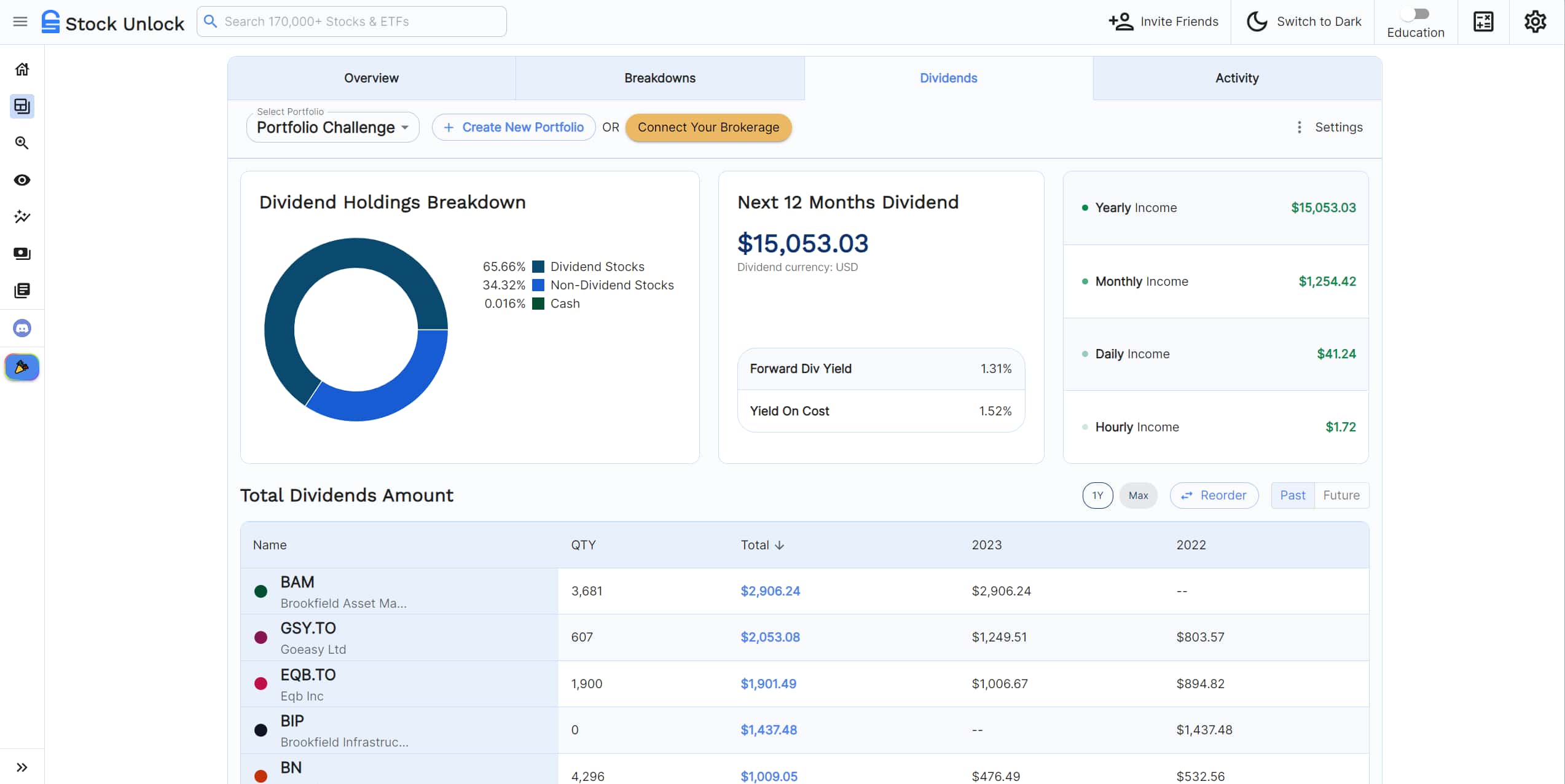Open the video lessons sidebar icon
Viewport: 1565px width, 784px height.
22,254
